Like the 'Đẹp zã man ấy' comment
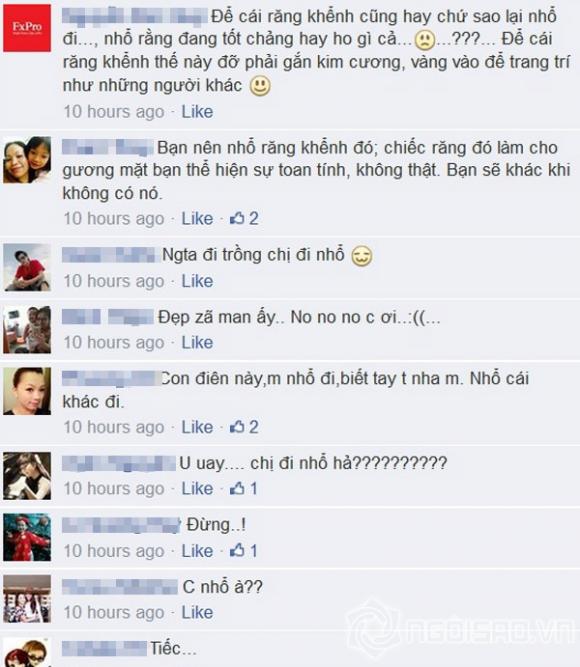This screenshot has height=667, width=580. tap(197, 342)
